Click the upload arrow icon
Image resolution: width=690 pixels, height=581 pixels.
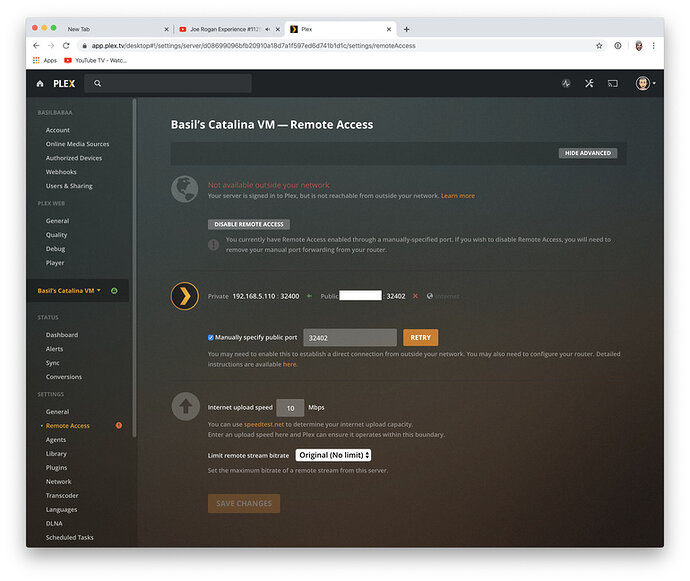pyautogui.click(x=185, y=406)
